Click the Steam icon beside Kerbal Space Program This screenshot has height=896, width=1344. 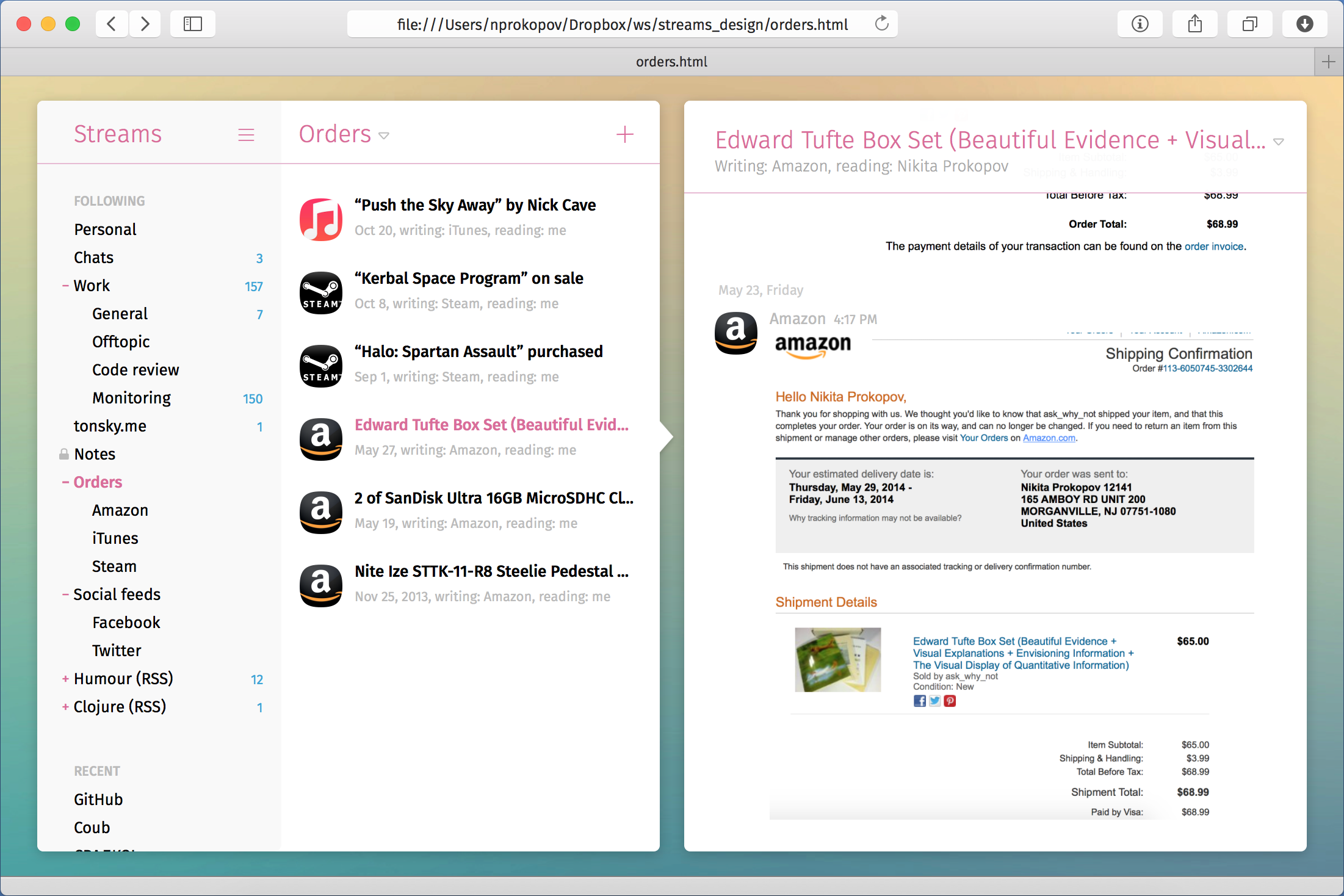(321, 292)
